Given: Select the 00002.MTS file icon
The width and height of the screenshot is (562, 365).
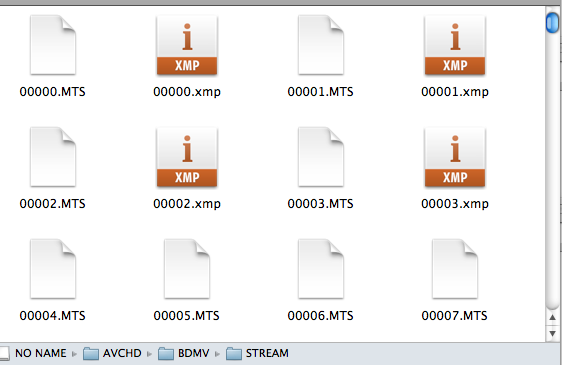Looking at the screenshot, I should pos(53,157).
